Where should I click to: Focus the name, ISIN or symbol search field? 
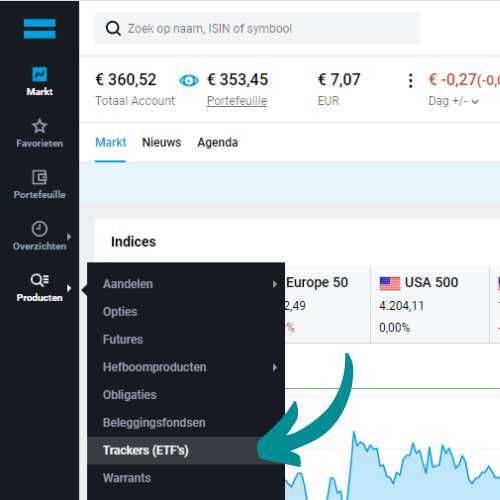[x=257, y=29]
